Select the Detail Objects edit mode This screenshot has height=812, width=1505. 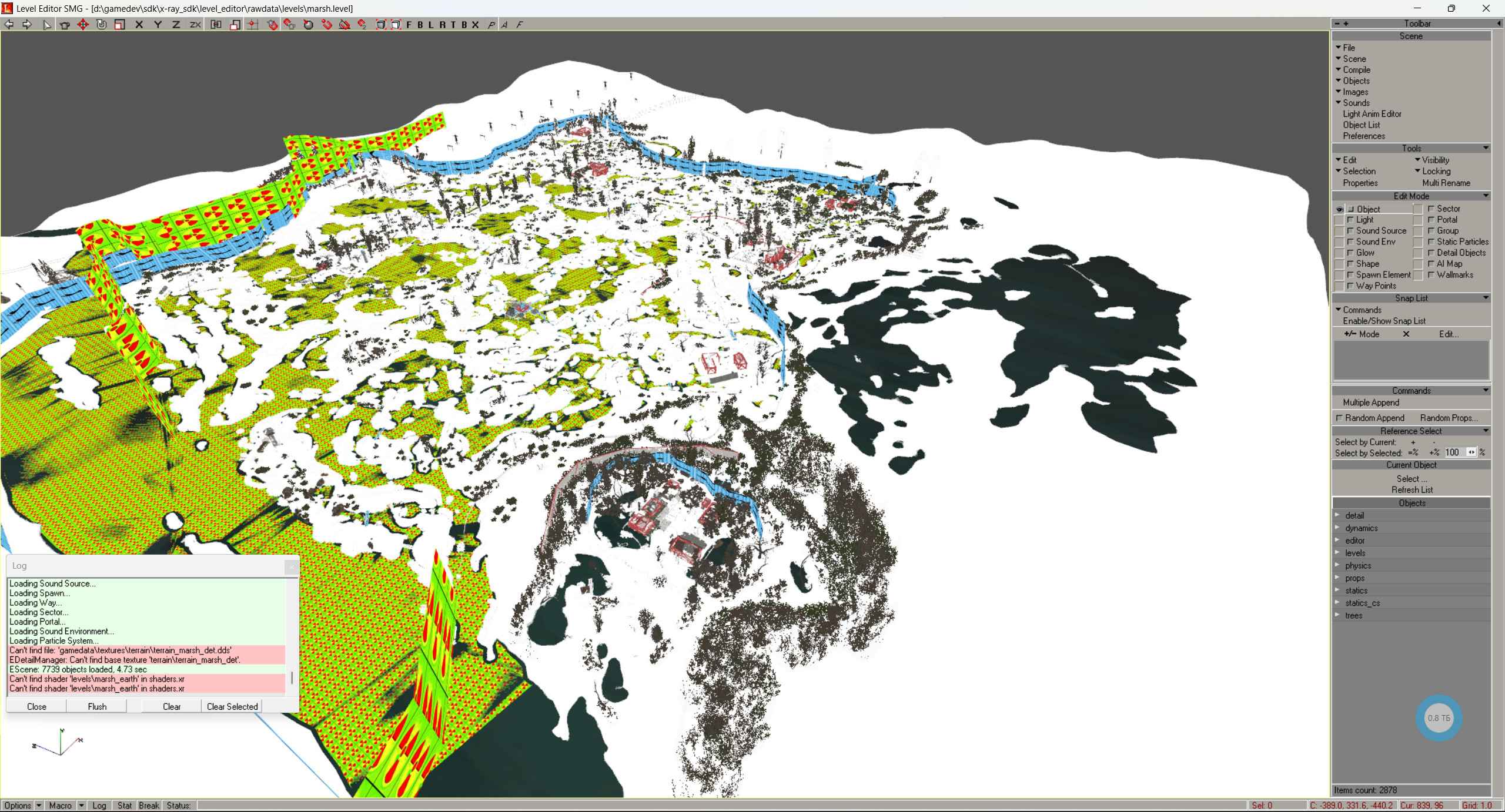pos(1456,253)
